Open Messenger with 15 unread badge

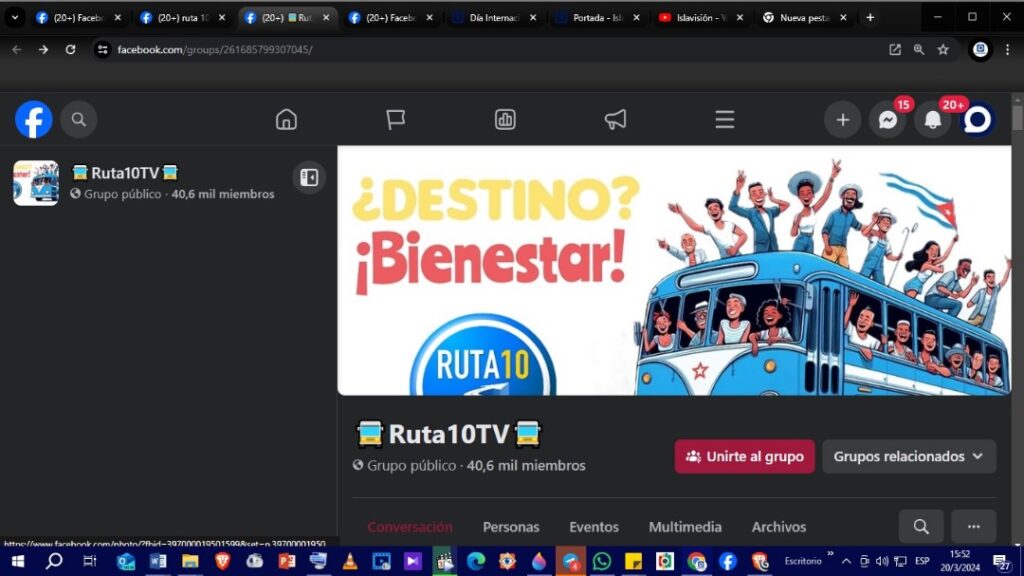point(888,120)
